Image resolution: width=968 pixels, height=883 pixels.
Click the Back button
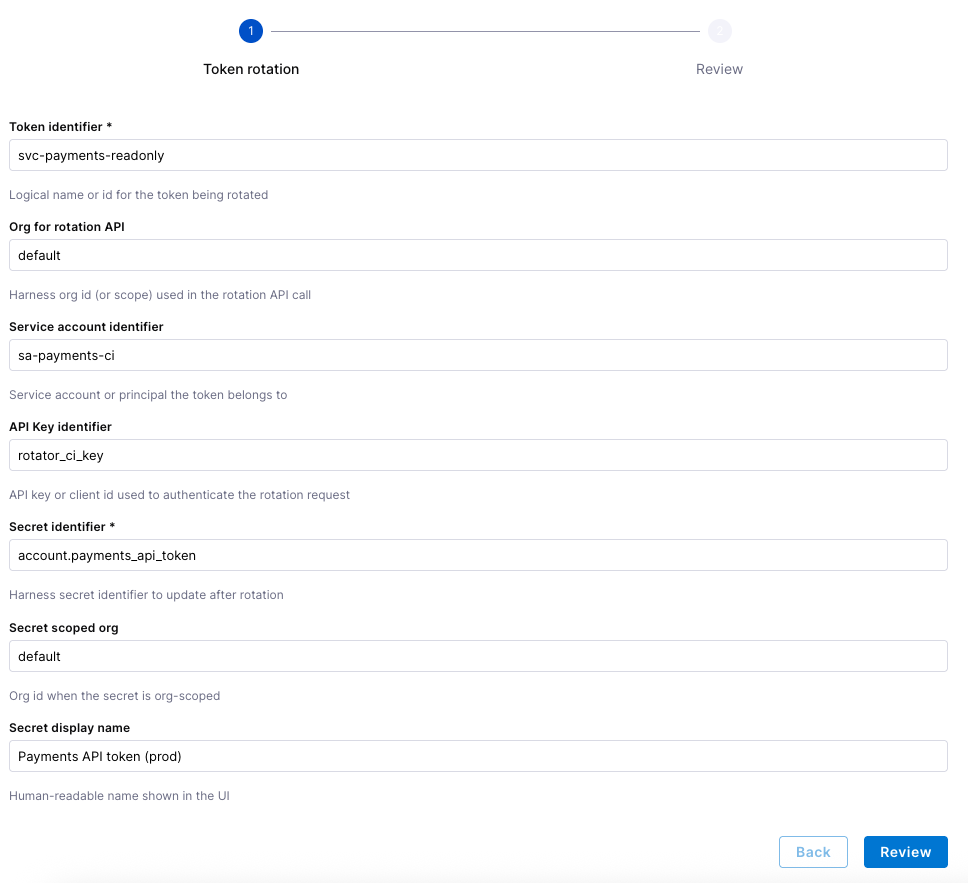click(813, 851)
